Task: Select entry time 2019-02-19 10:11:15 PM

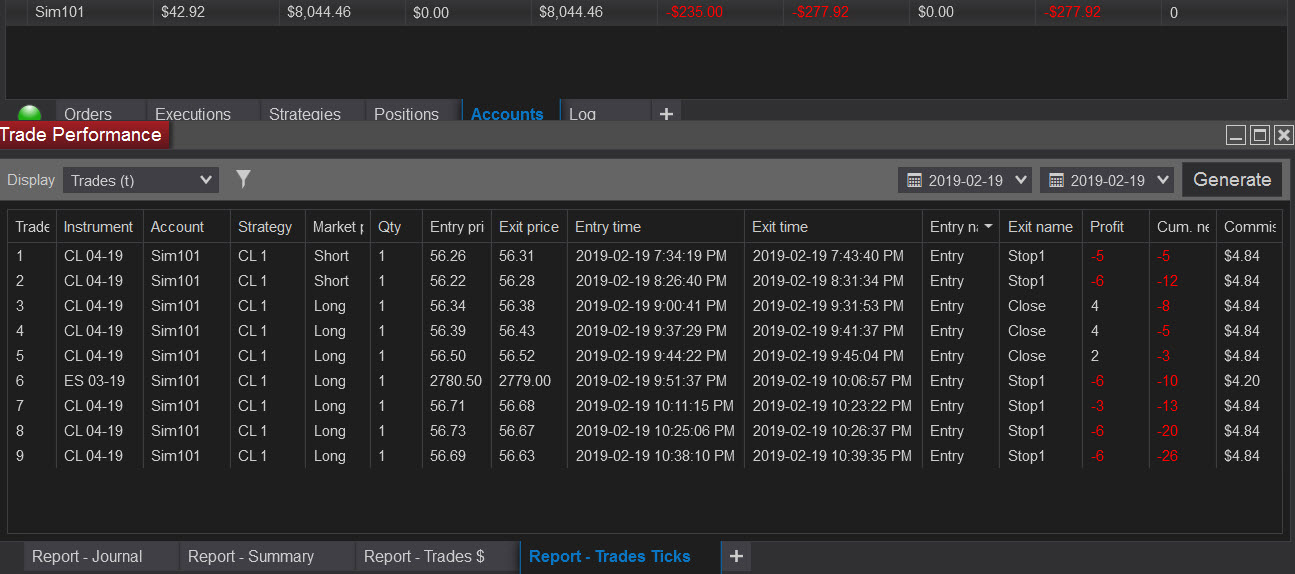Action: tap(655, 406)
